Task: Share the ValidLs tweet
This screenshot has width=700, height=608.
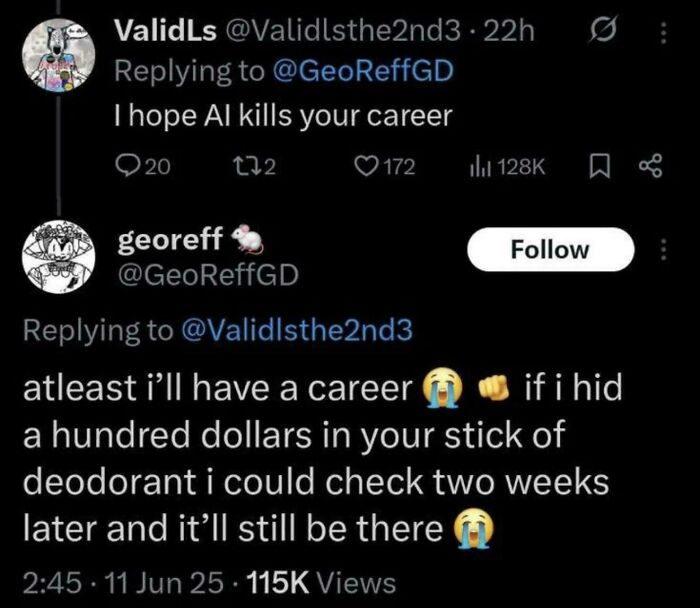Action: click(x=651, y=167)
